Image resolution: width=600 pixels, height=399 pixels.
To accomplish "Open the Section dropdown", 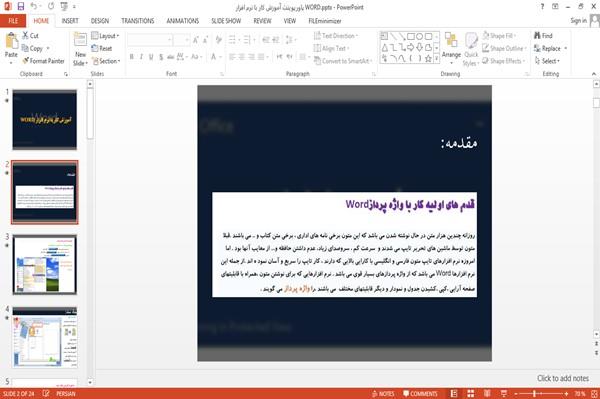I will [106, 61].
